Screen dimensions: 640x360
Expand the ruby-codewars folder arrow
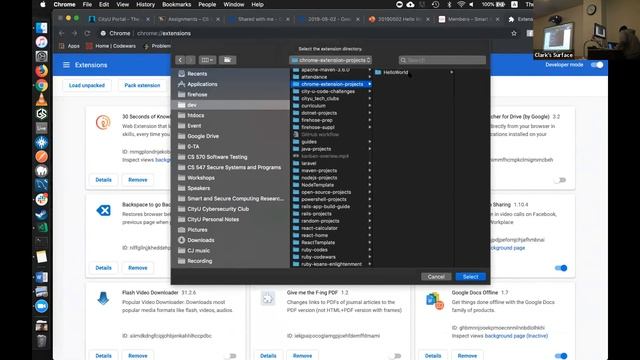[x=369, y=257]
